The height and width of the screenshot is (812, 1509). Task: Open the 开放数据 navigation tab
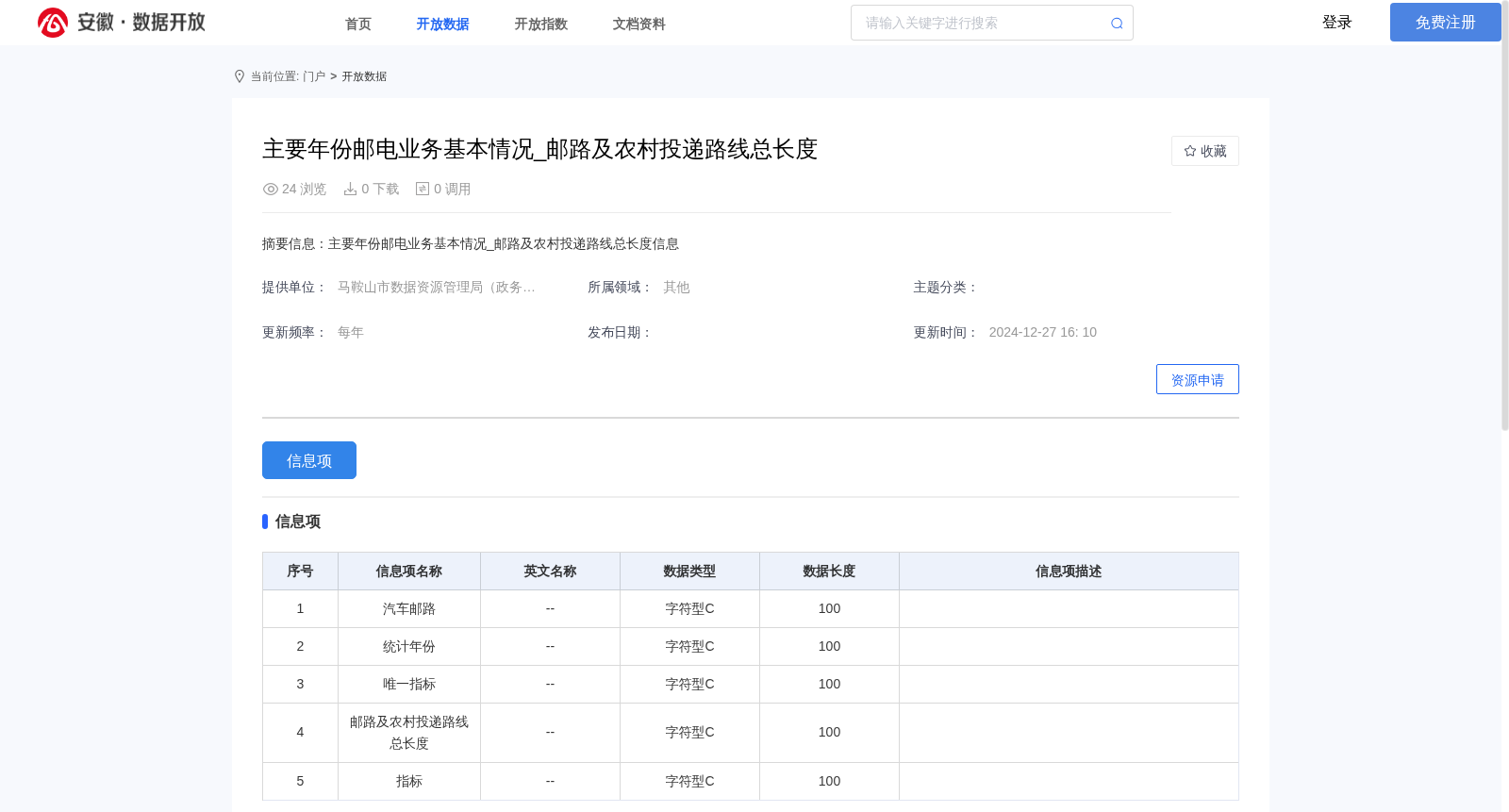(442, 24)
